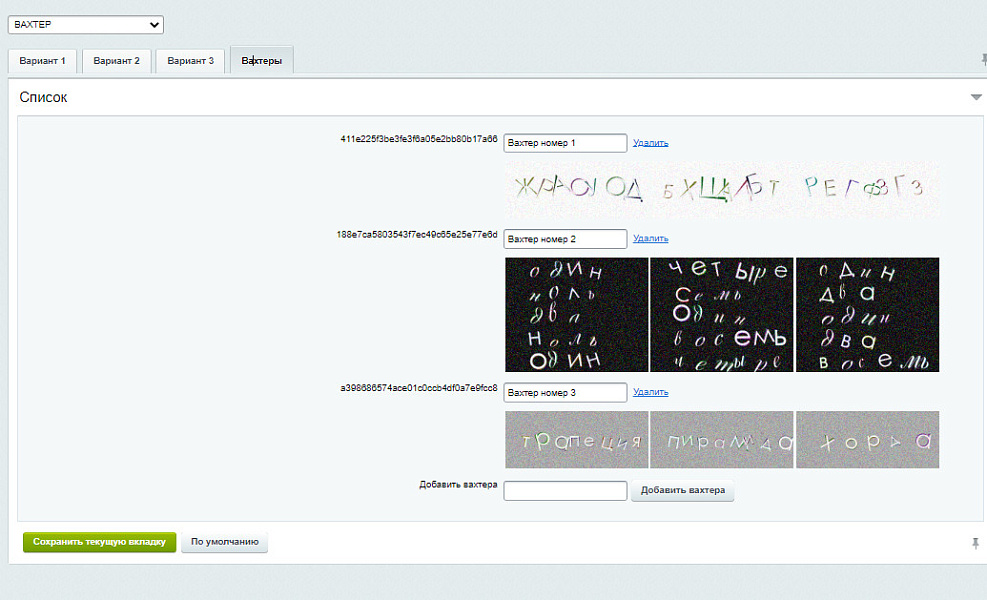Screen dimensions: 987x600
Task: Focus the Вахтер номер 2 name field
Action: 565,239
